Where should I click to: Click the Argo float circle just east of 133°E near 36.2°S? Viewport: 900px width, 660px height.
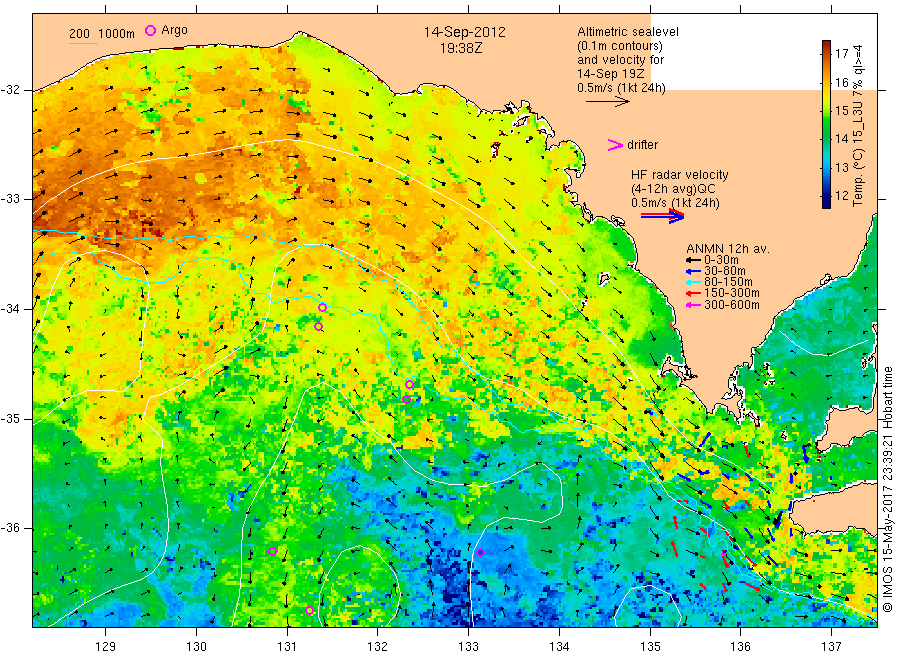point(480,553)
